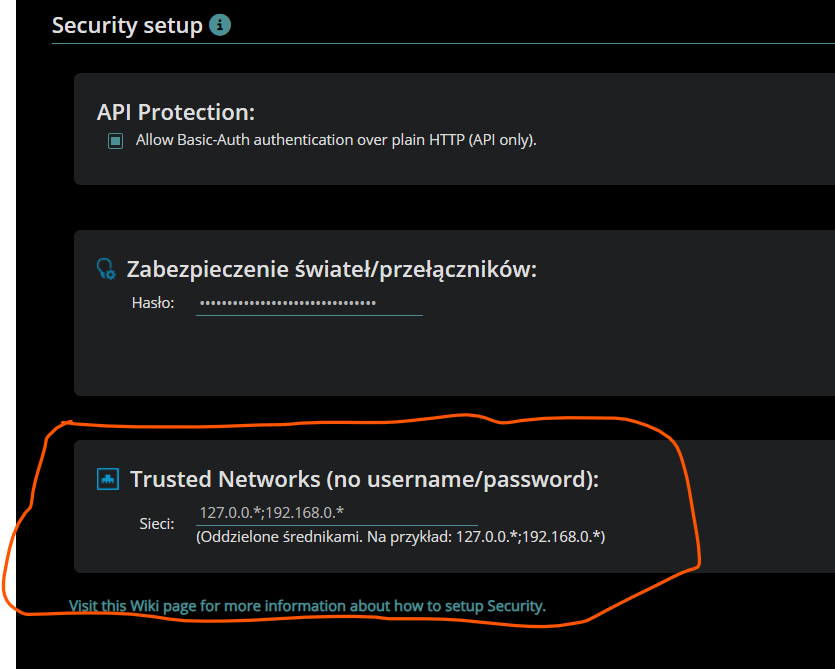
Task: Click the Zabezpieczenie świateł/przełączników heading
Action: [x=332, y=270]
